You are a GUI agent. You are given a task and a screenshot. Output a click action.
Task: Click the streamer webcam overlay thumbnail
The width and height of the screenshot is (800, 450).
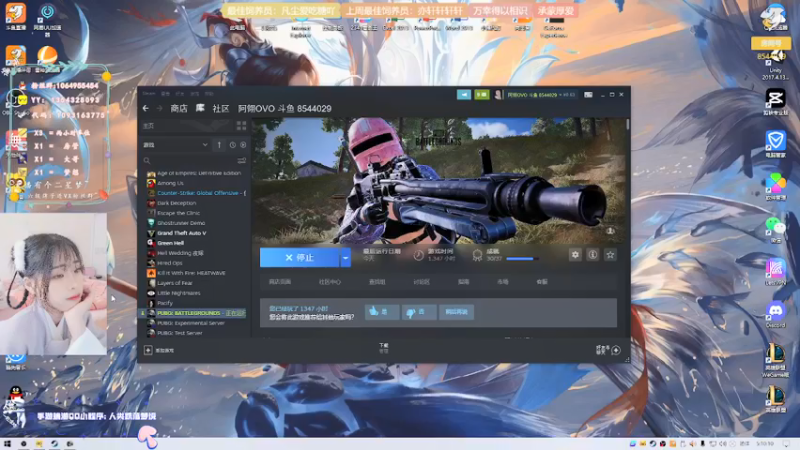(x=54, y=284)
